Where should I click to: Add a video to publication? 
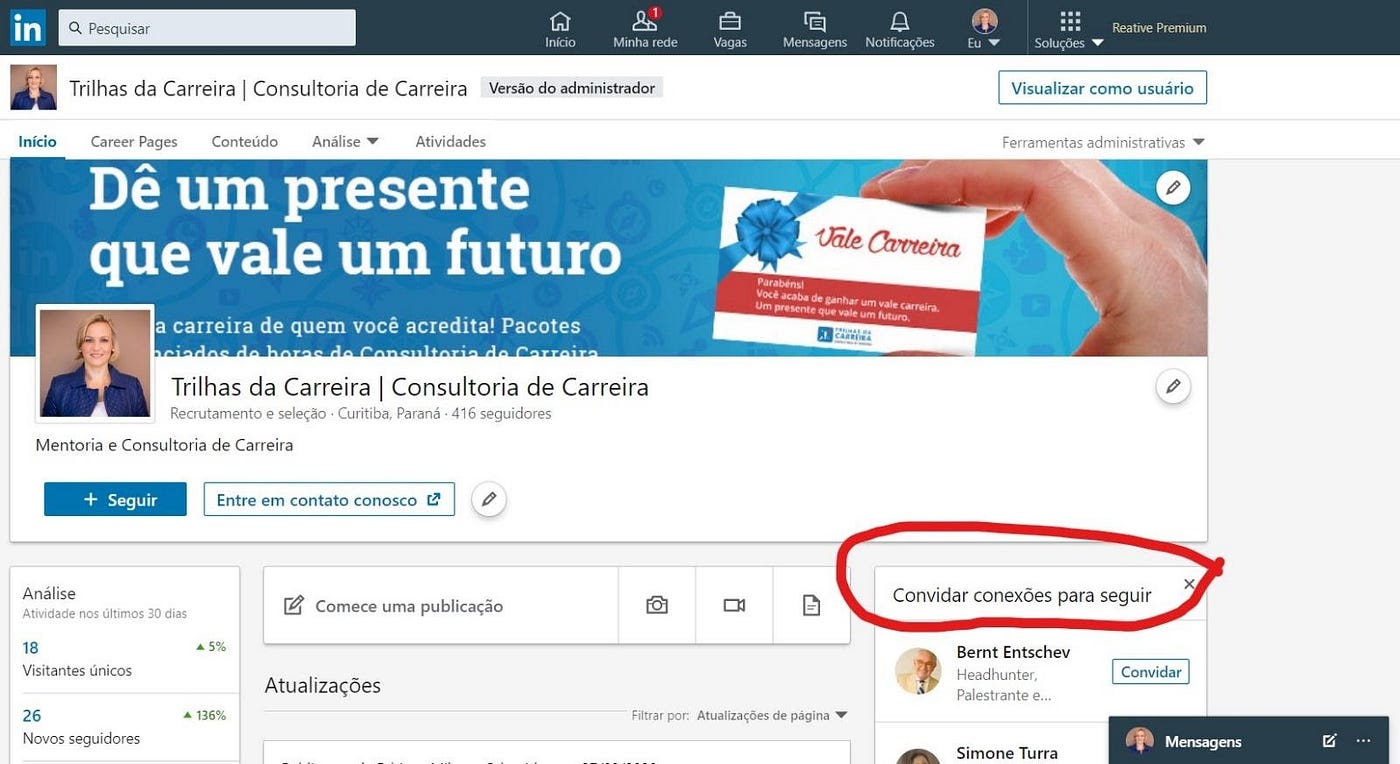pos(734,605)
